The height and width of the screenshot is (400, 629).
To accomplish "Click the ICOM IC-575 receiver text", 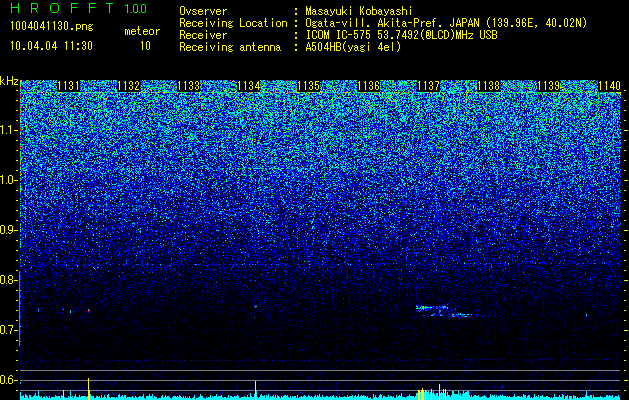I will [x=401, y=35].
